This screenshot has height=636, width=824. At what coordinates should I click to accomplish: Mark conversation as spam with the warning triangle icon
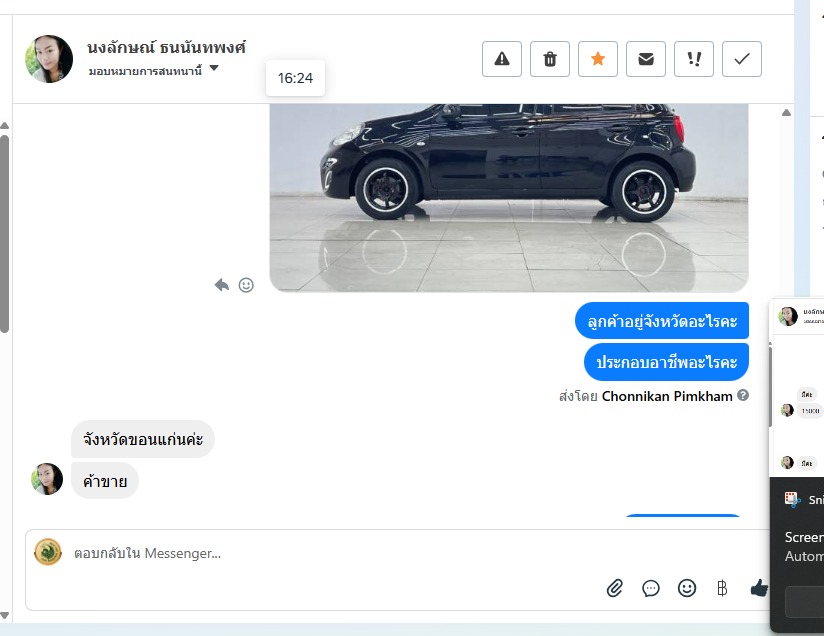(x=502, y=59)
